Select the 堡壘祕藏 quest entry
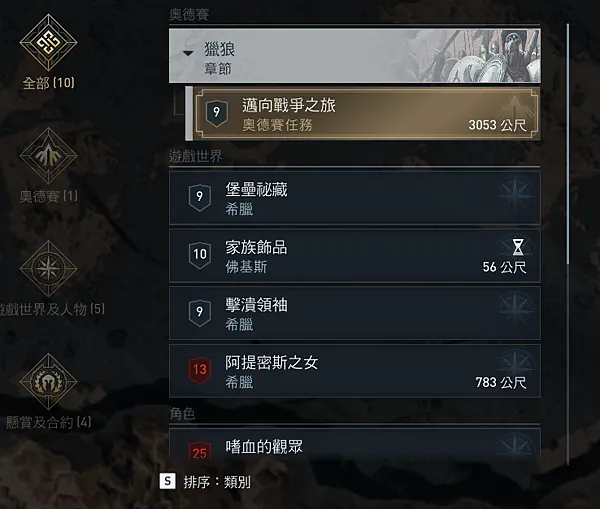Image resolution: width=600 pixels, height=509 pixels. 355,198
